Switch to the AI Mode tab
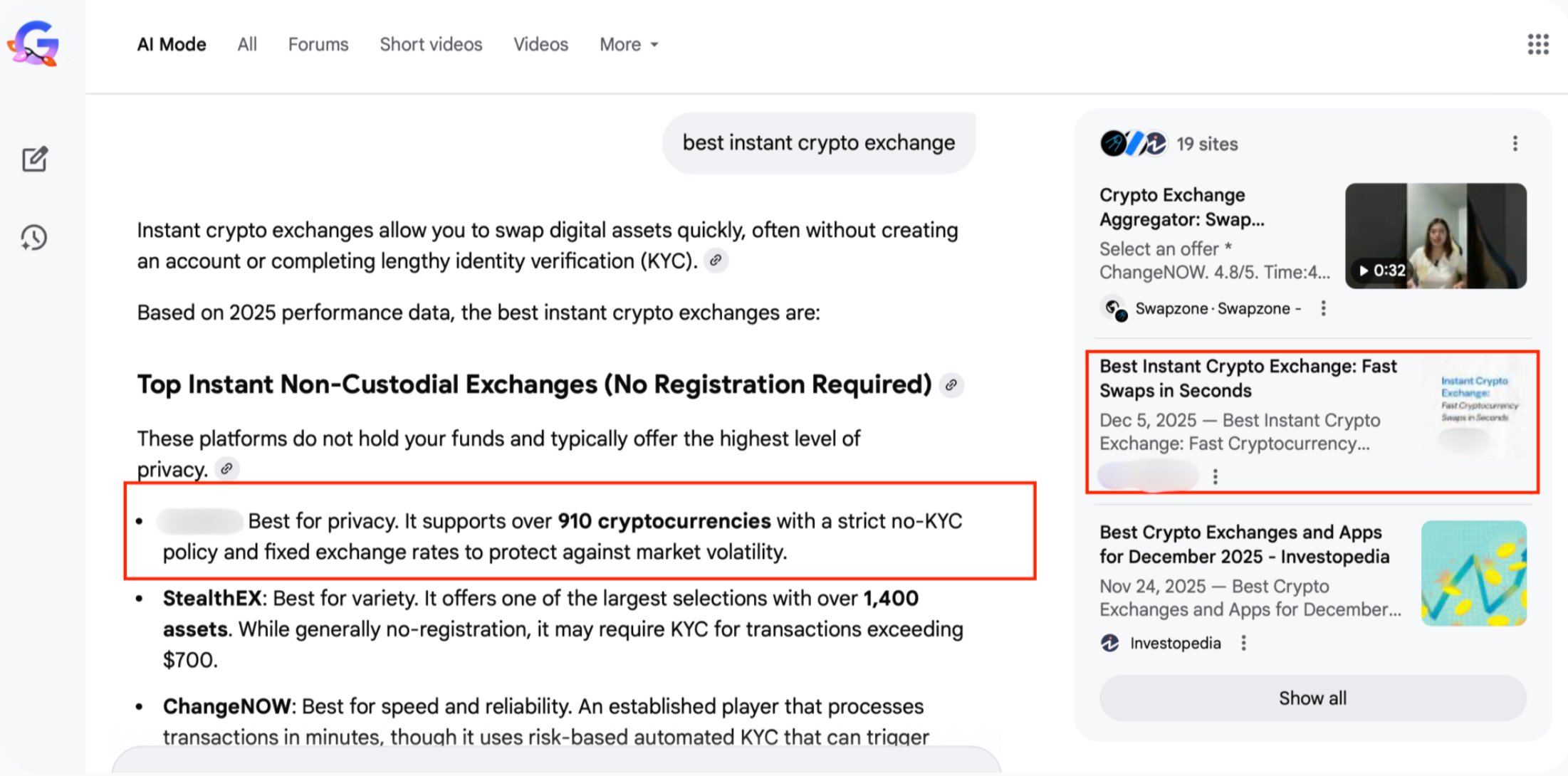Screen dimensions: 1568x776 pos(172,44)
